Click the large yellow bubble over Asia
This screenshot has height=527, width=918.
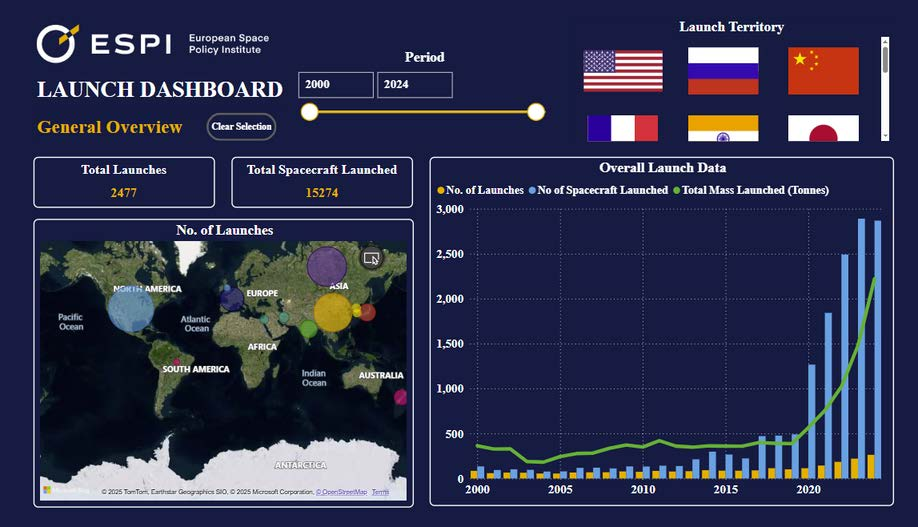333,313
